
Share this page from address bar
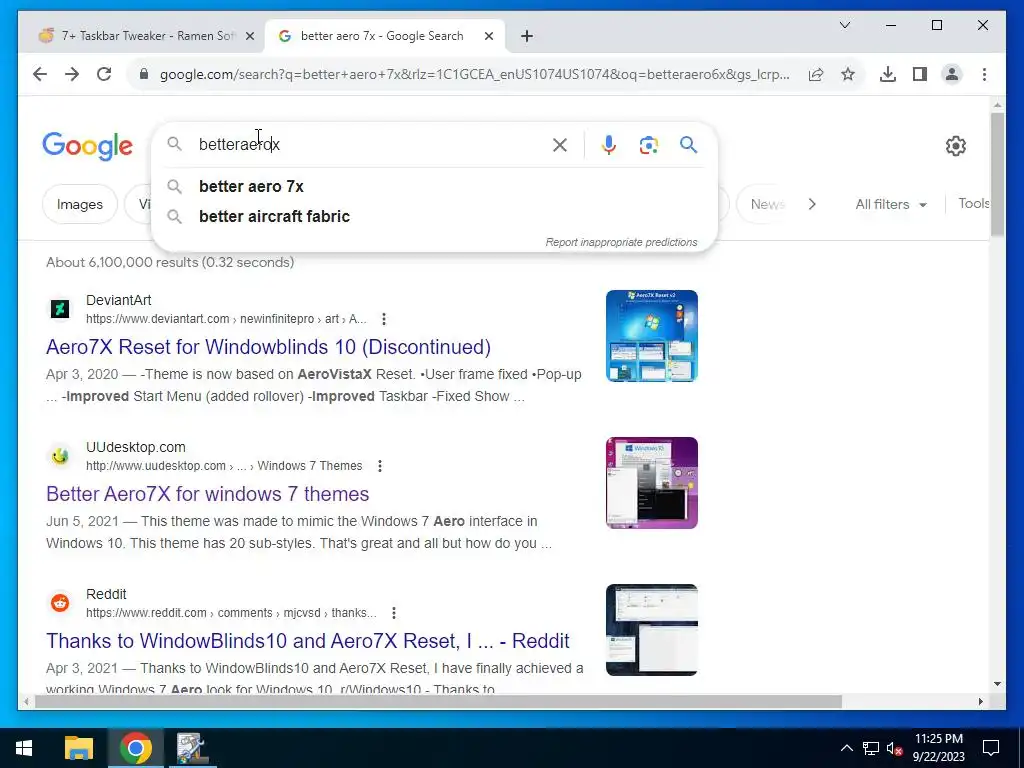(816, 74)
